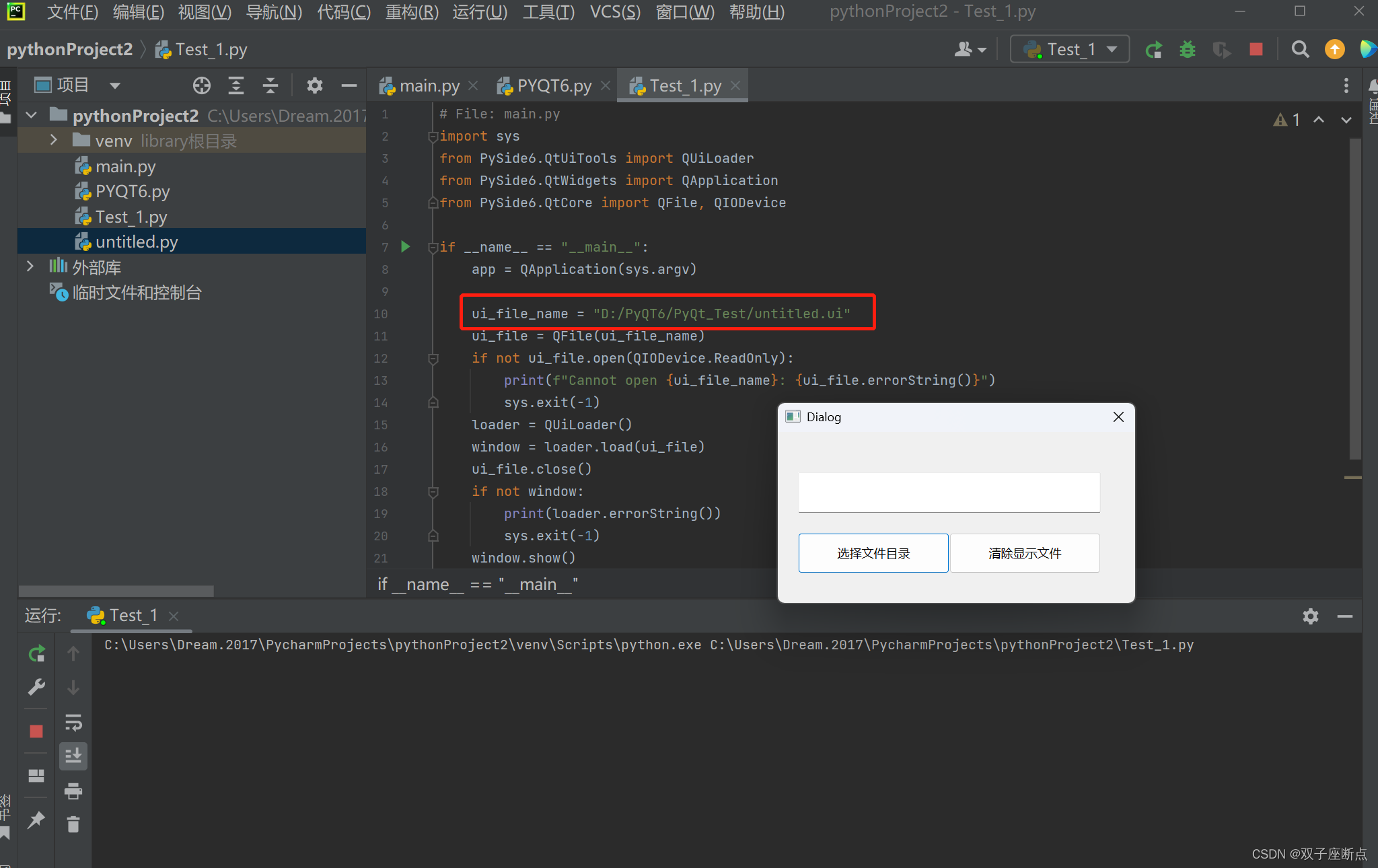Expand the 外部库 node
This screenshot has width=1378, height=868.
point(30,267)
